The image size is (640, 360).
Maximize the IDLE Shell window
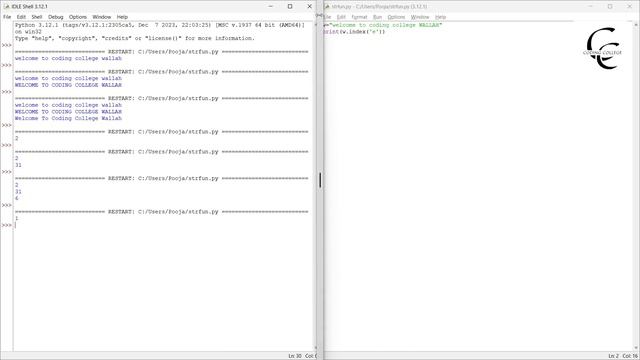tap(290, 7)
